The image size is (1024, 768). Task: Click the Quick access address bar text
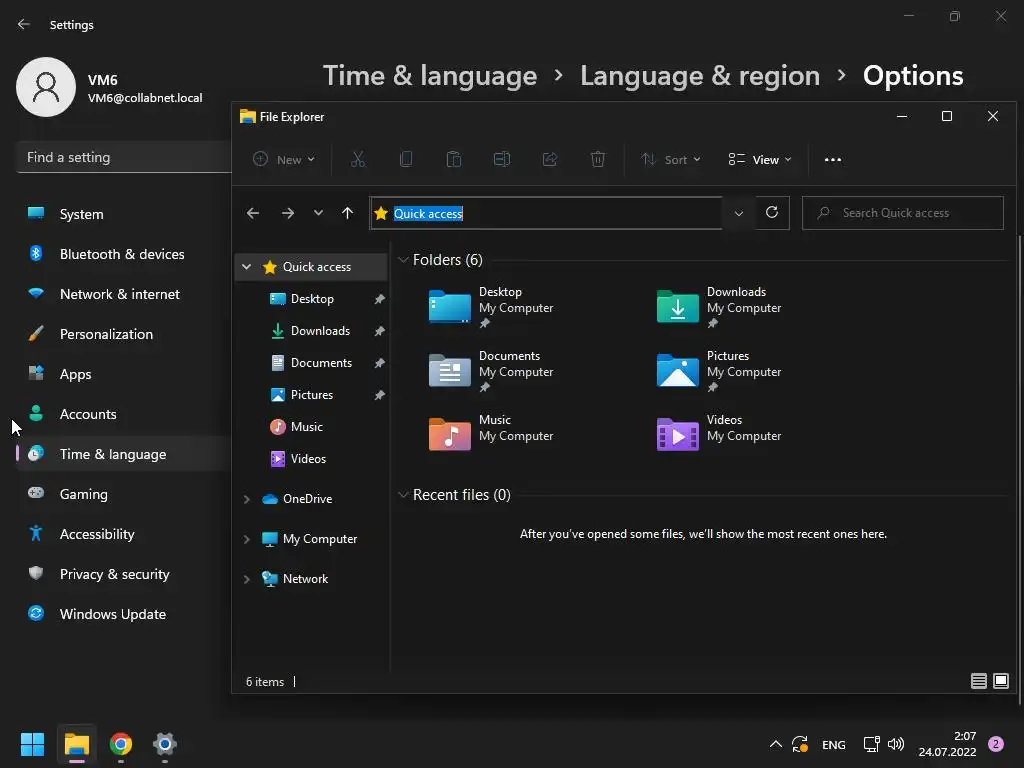tap(428, 214)
